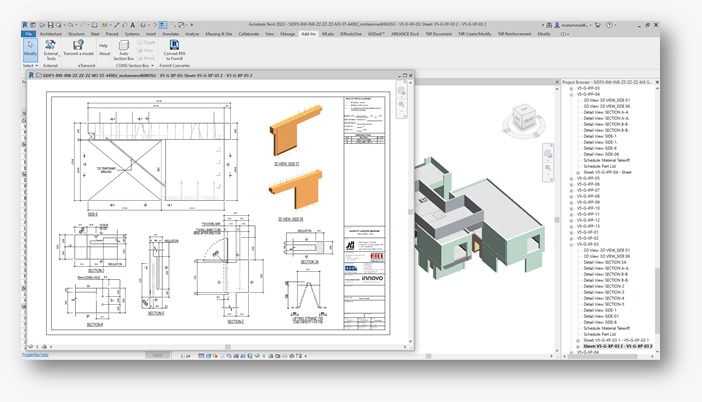Open External Tools in the Add-Ins ribbon
Image resolution: width=702 pixels, height=402 pixels.
coord(51,50)
